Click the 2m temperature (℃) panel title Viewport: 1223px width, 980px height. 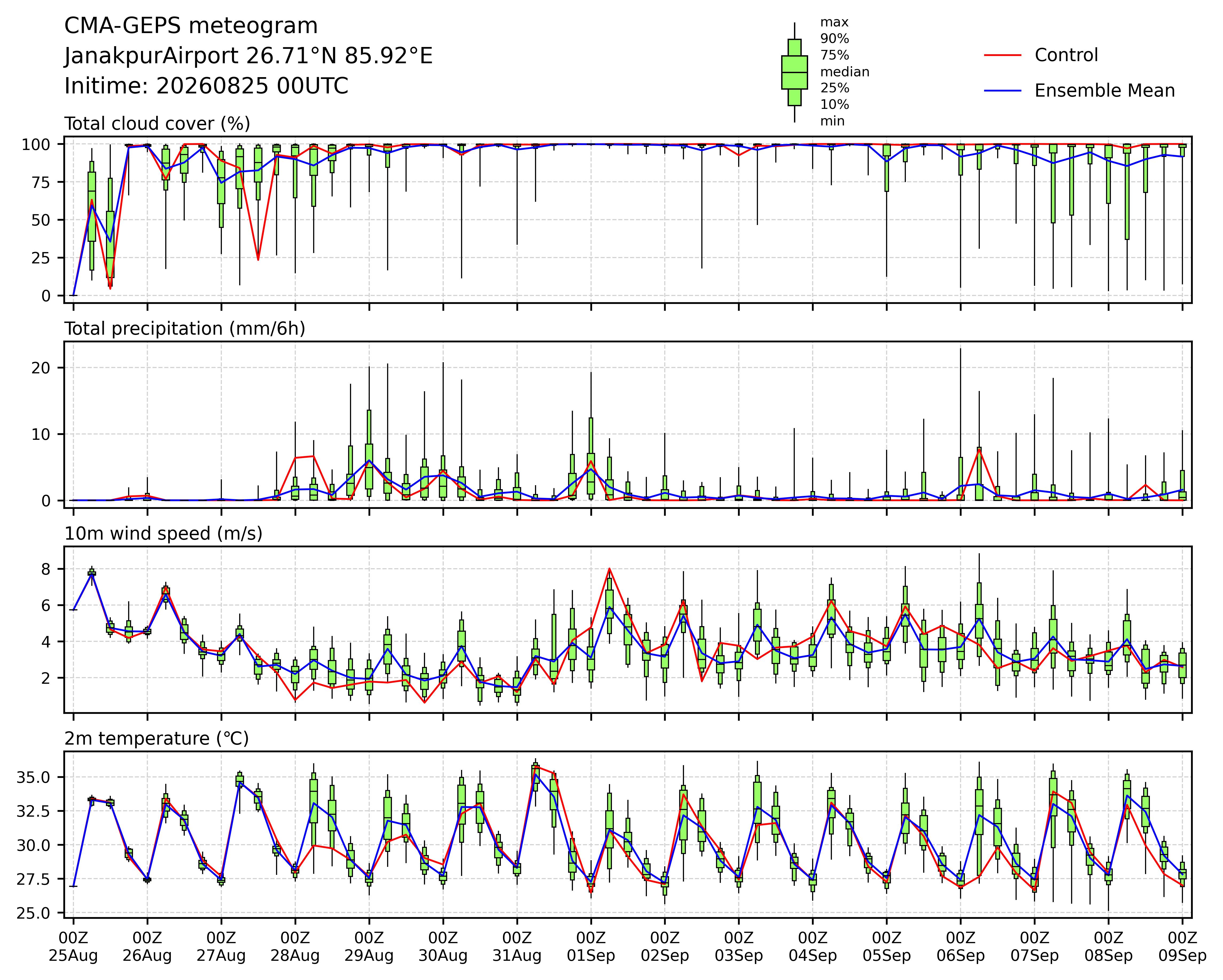pos(156,738)
